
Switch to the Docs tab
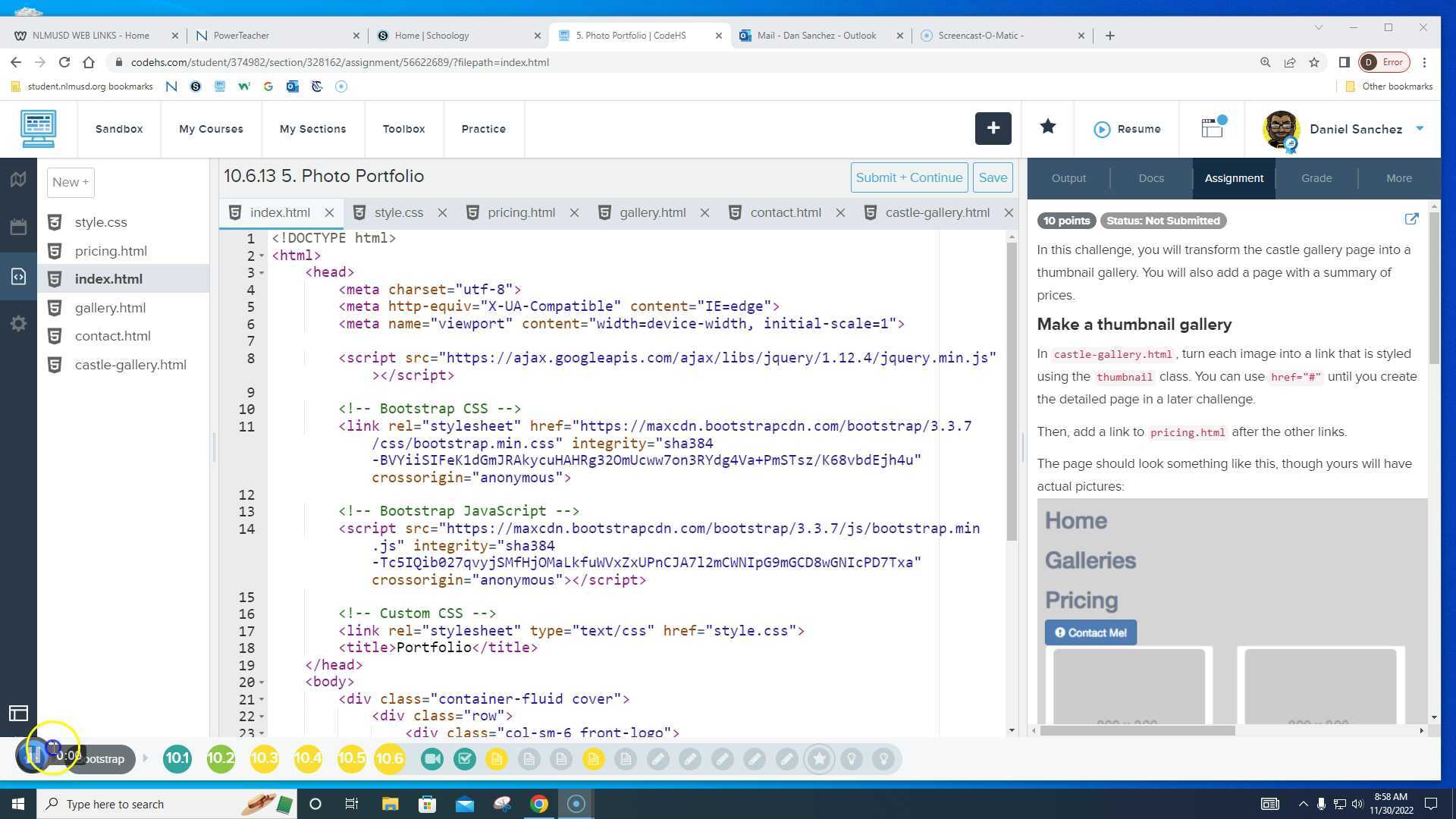[1150, 178]
